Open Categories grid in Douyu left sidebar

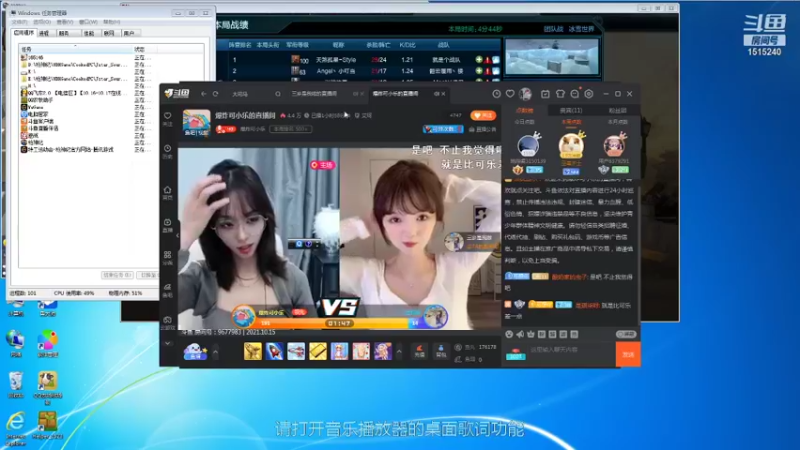click(167, 258)
